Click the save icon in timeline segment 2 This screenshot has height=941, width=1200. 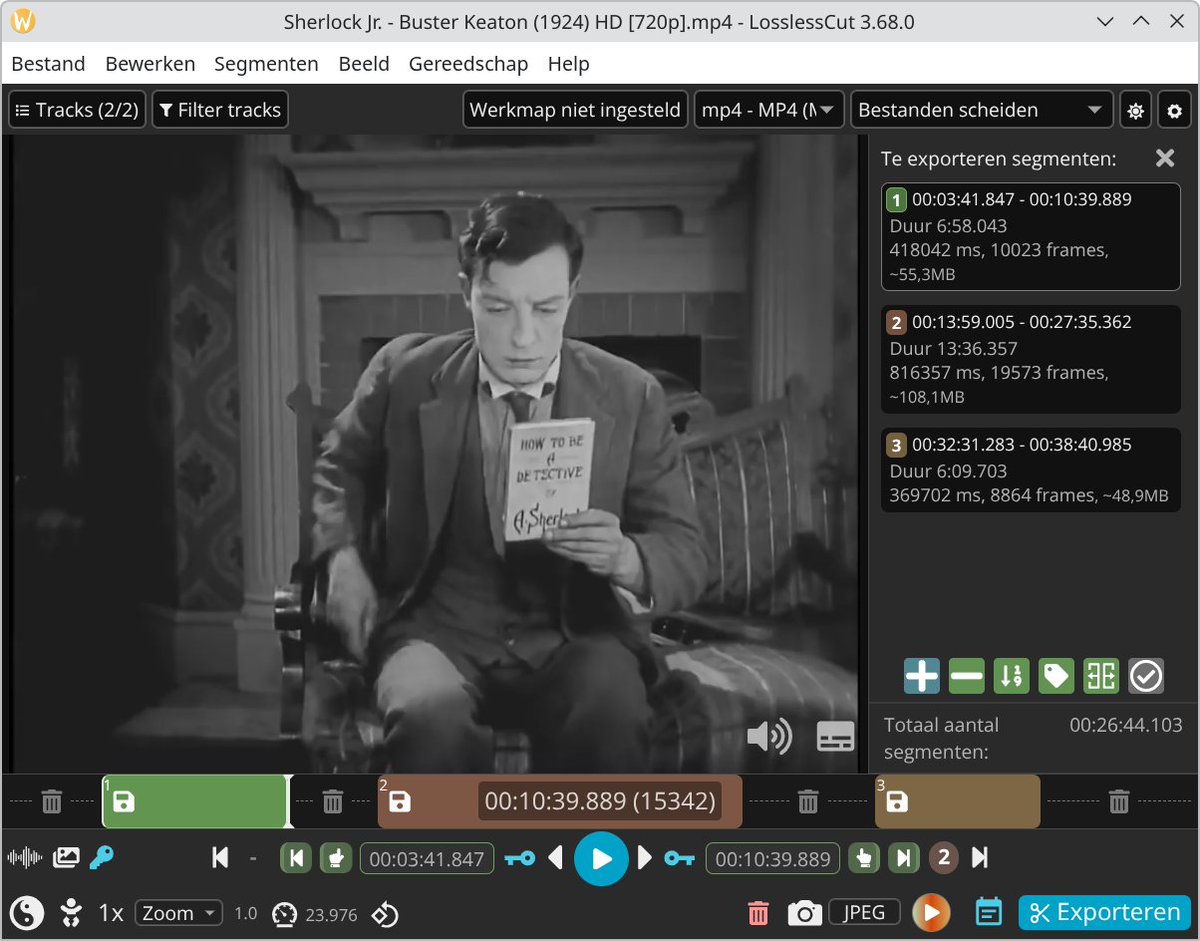point(400,801)
